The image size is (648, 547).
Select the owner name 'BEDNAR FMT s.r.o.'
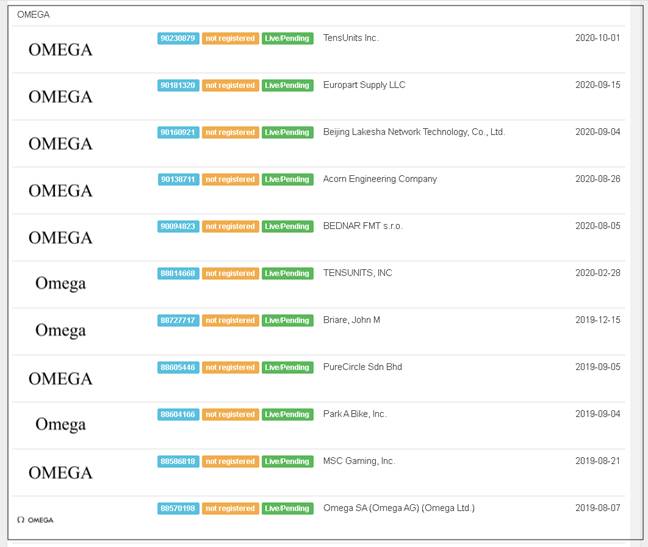point(362,226)
